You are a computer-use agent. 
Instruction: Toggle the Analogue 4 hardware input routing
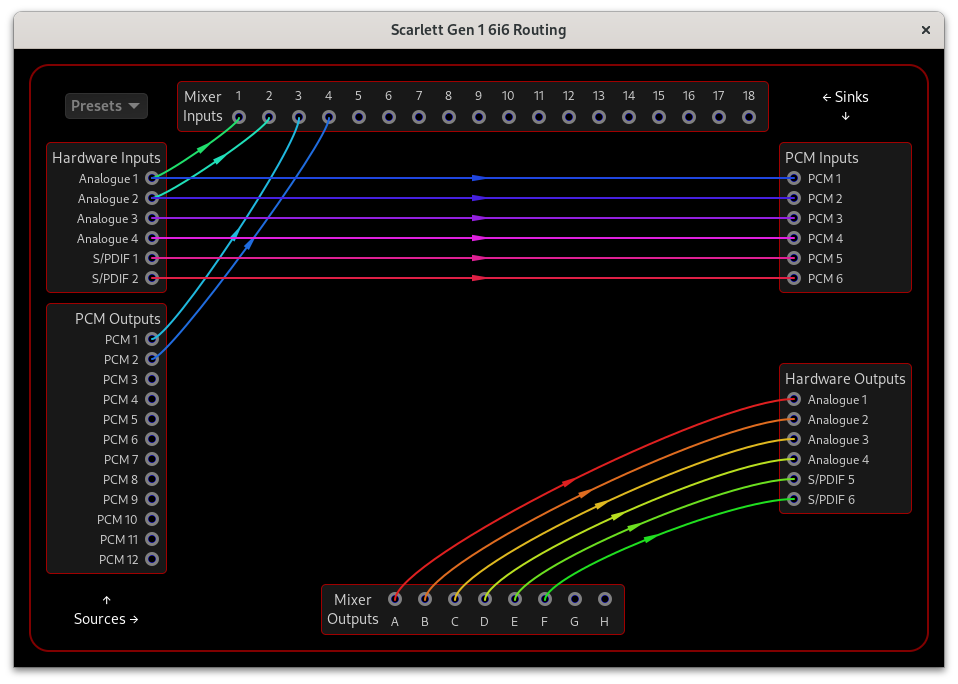(152, 238)
